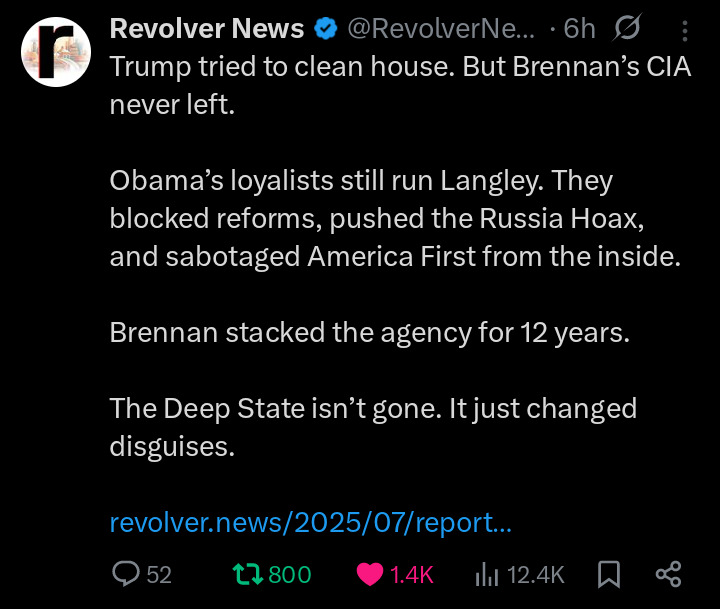This screenshot has height=609, width=720.
Task: Click the 6h post timestamp
Action: pos(580,29)
